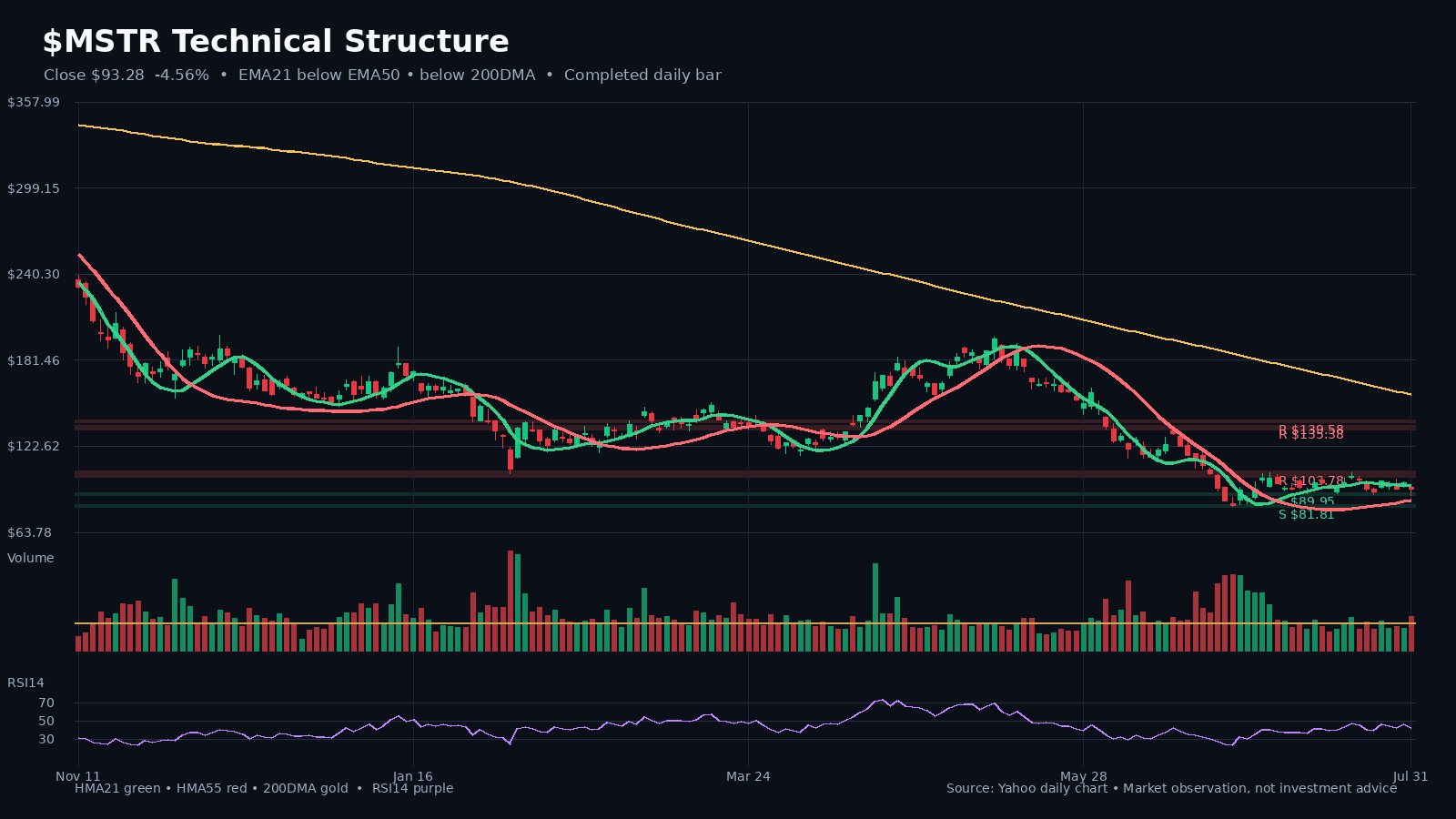This screenshot has height=819, width=1456.
Task: Click the "Nov 11" date axis label
Action: (x=78, y=776)
